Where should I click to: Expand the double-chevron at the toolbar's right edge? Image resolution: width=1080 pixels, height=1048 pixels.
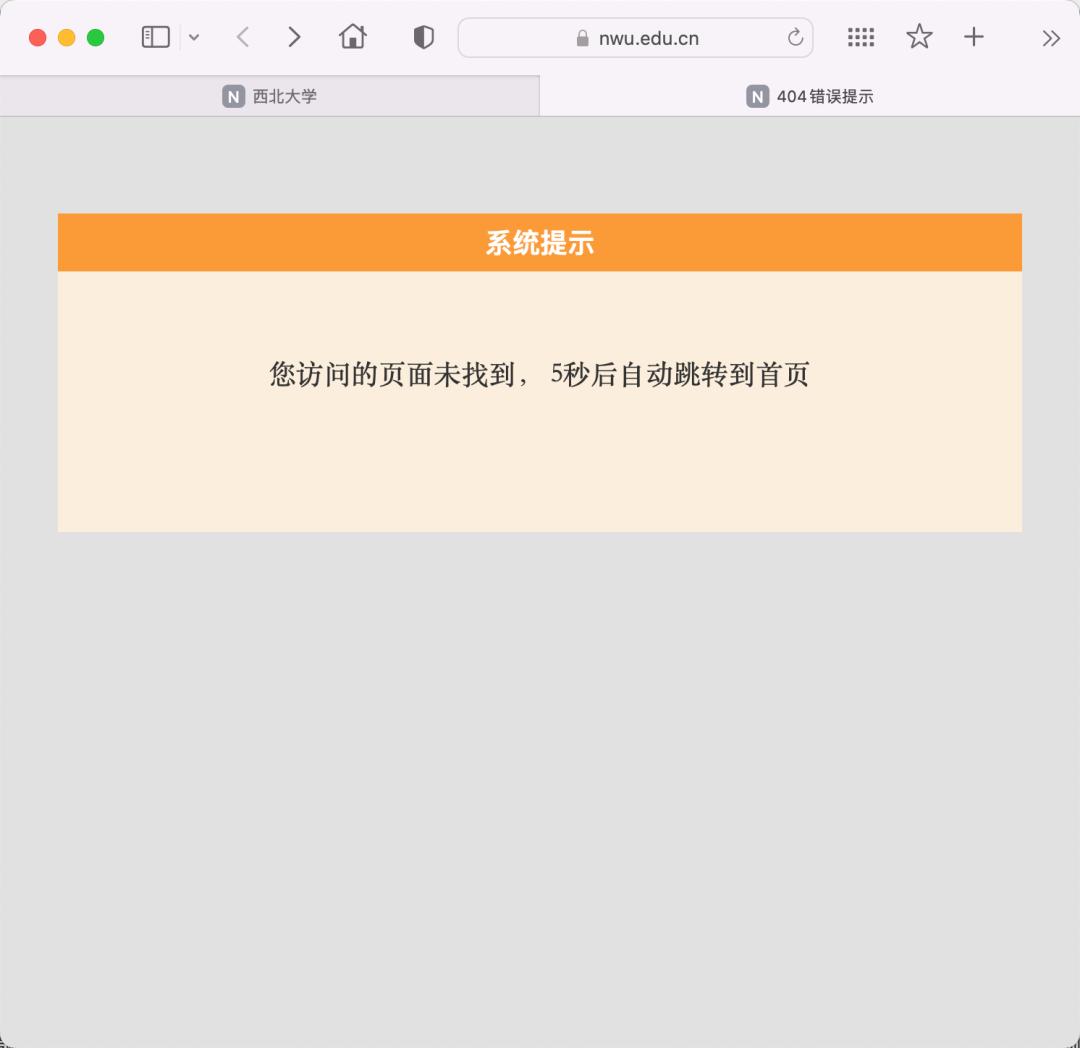[1051, 38]
